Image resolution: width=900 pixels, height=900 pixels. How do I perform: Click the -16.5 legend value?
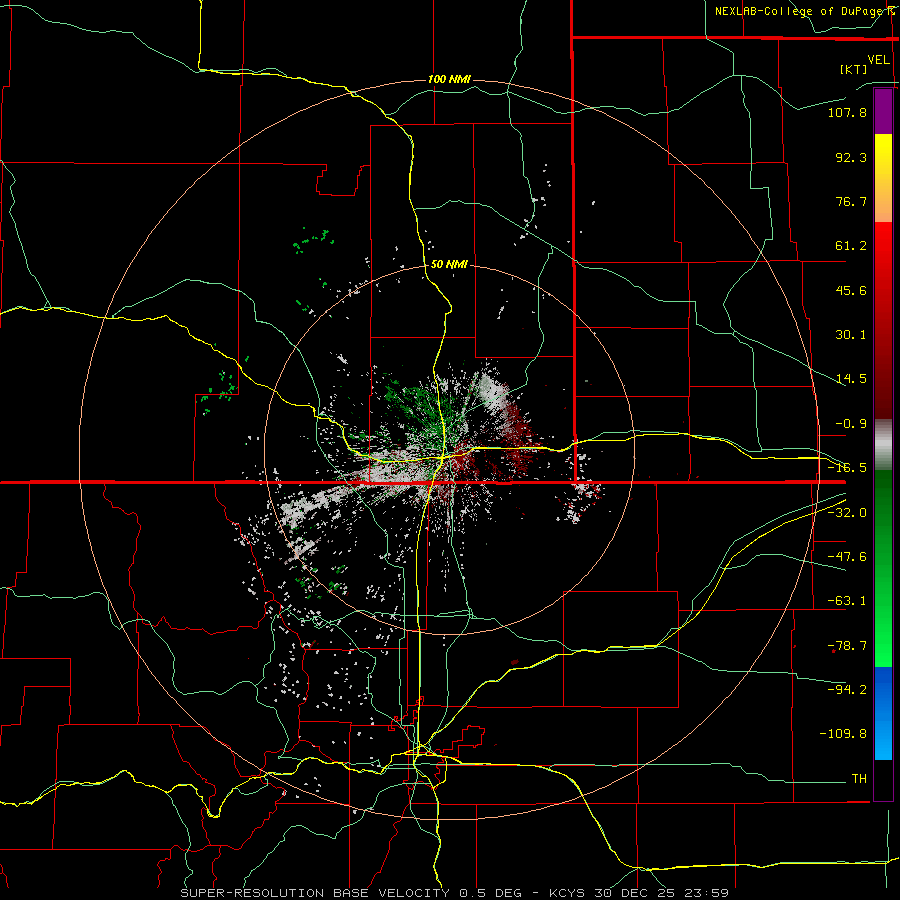(x=847, y=468)
